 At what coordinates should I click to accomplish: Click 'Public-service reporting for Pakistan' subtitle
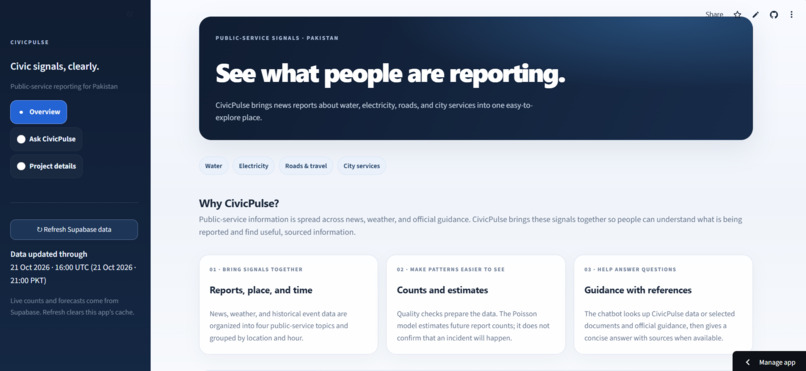click(x=64, y=86)
